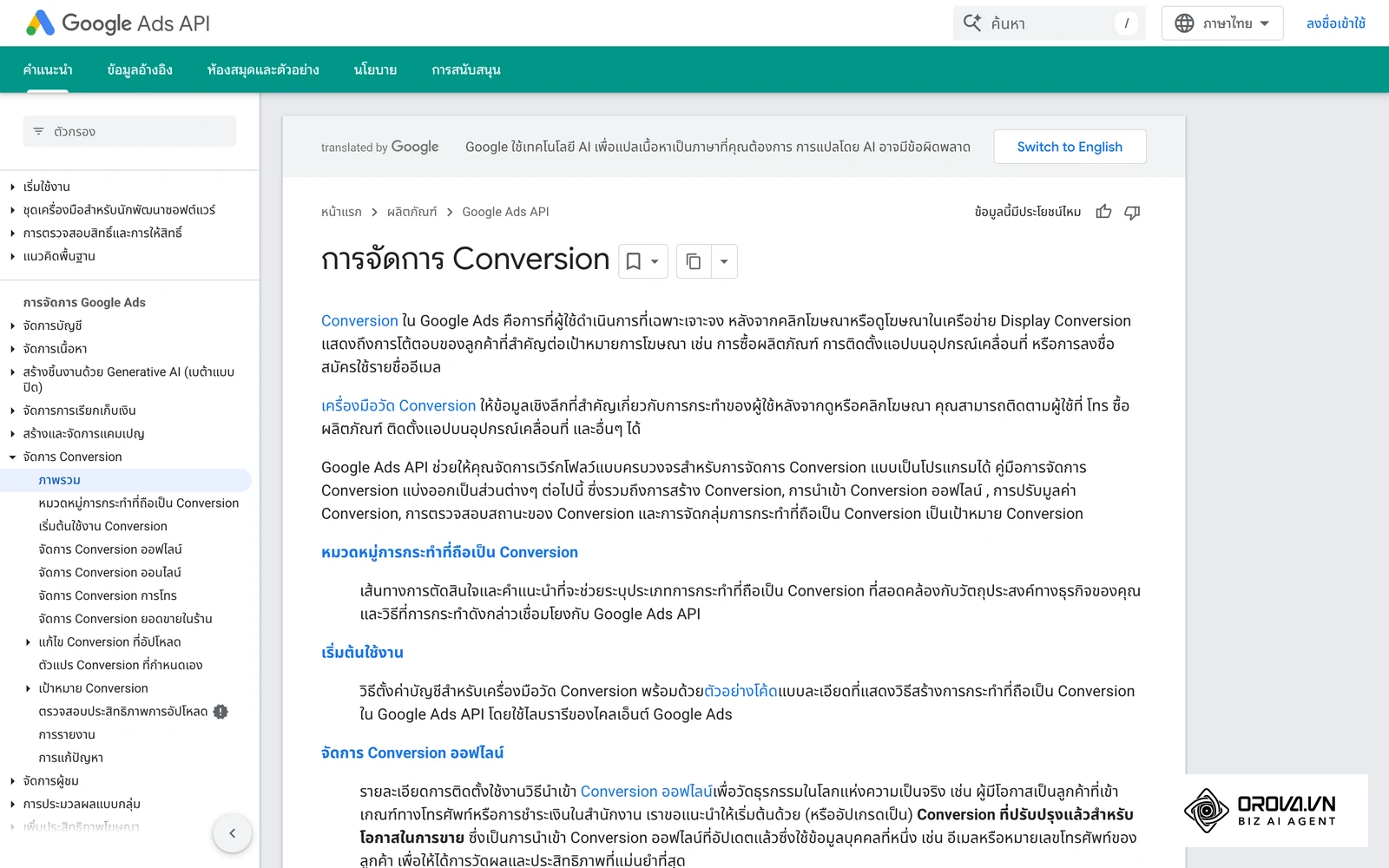Screen dimensions: 1389x868
Task: Click the Google Ads API logo
Action: click(x=118, y=23)
